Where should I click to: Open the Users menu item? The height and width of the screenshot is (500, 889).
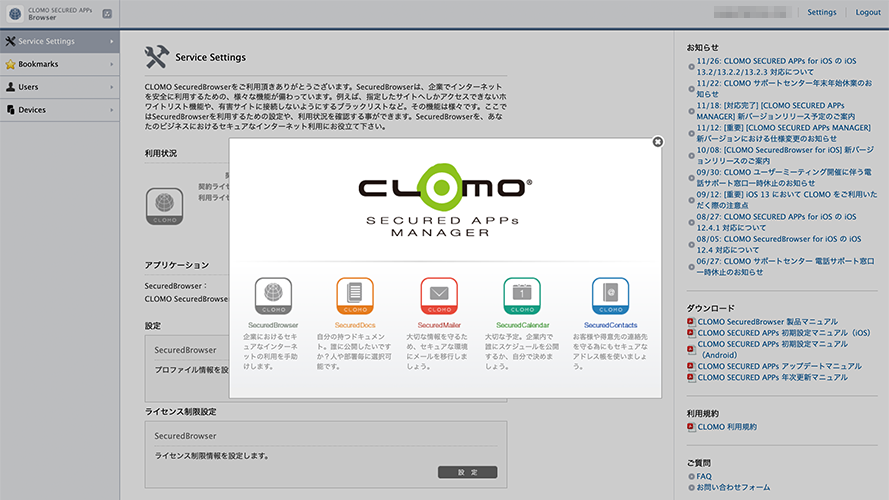(60, 87)
